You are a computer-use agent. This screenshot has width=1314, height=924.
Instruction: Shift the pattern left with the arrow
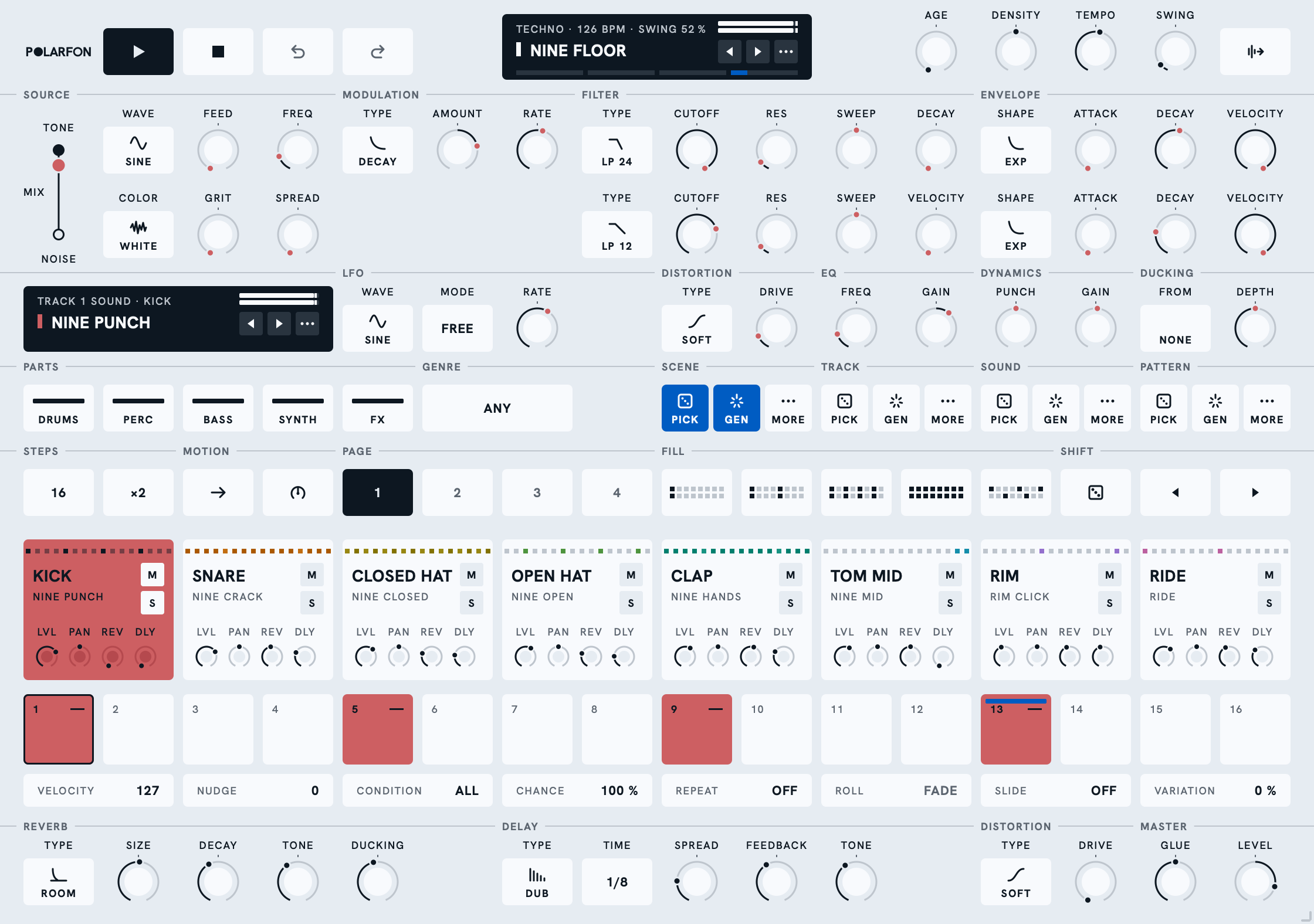pyautogui.click(x=1176, y=492)
